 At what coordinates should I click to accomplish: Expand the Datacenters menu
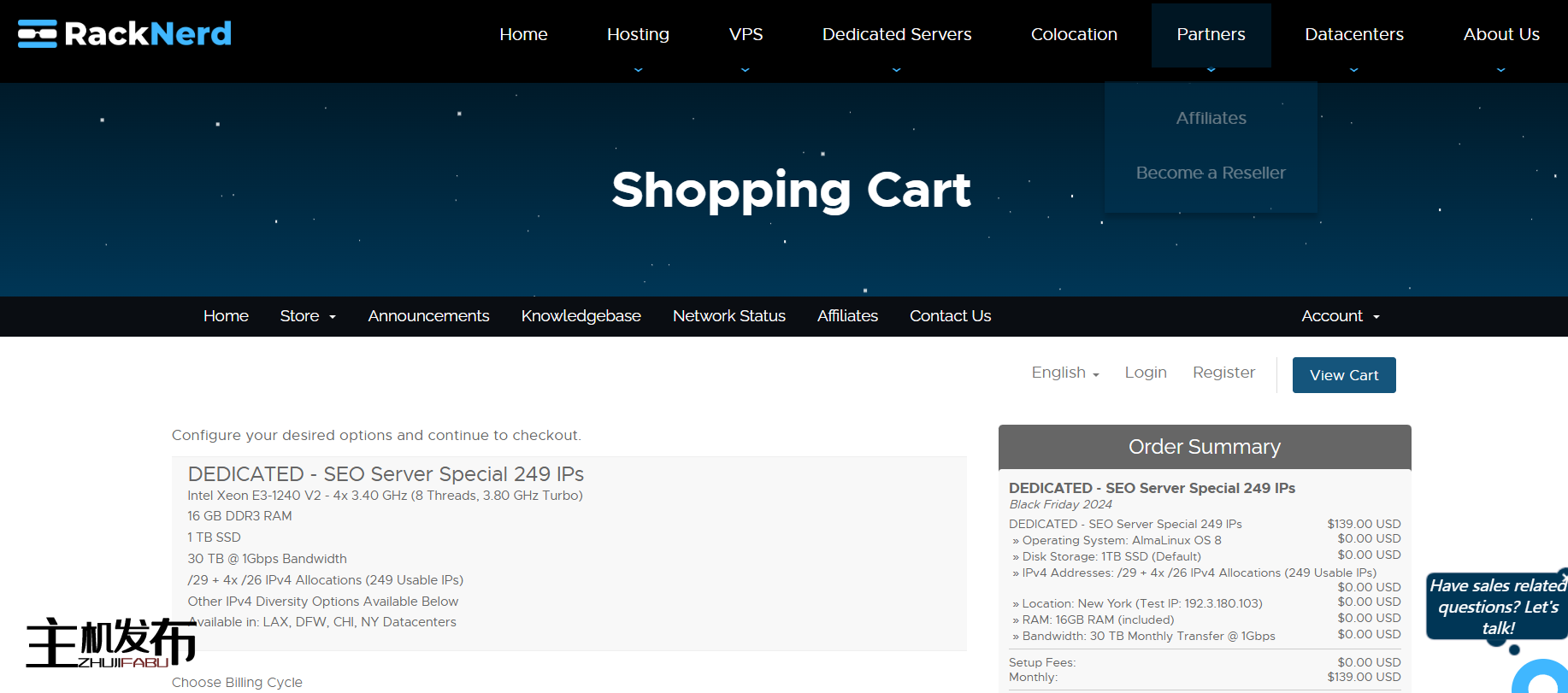1354,34
